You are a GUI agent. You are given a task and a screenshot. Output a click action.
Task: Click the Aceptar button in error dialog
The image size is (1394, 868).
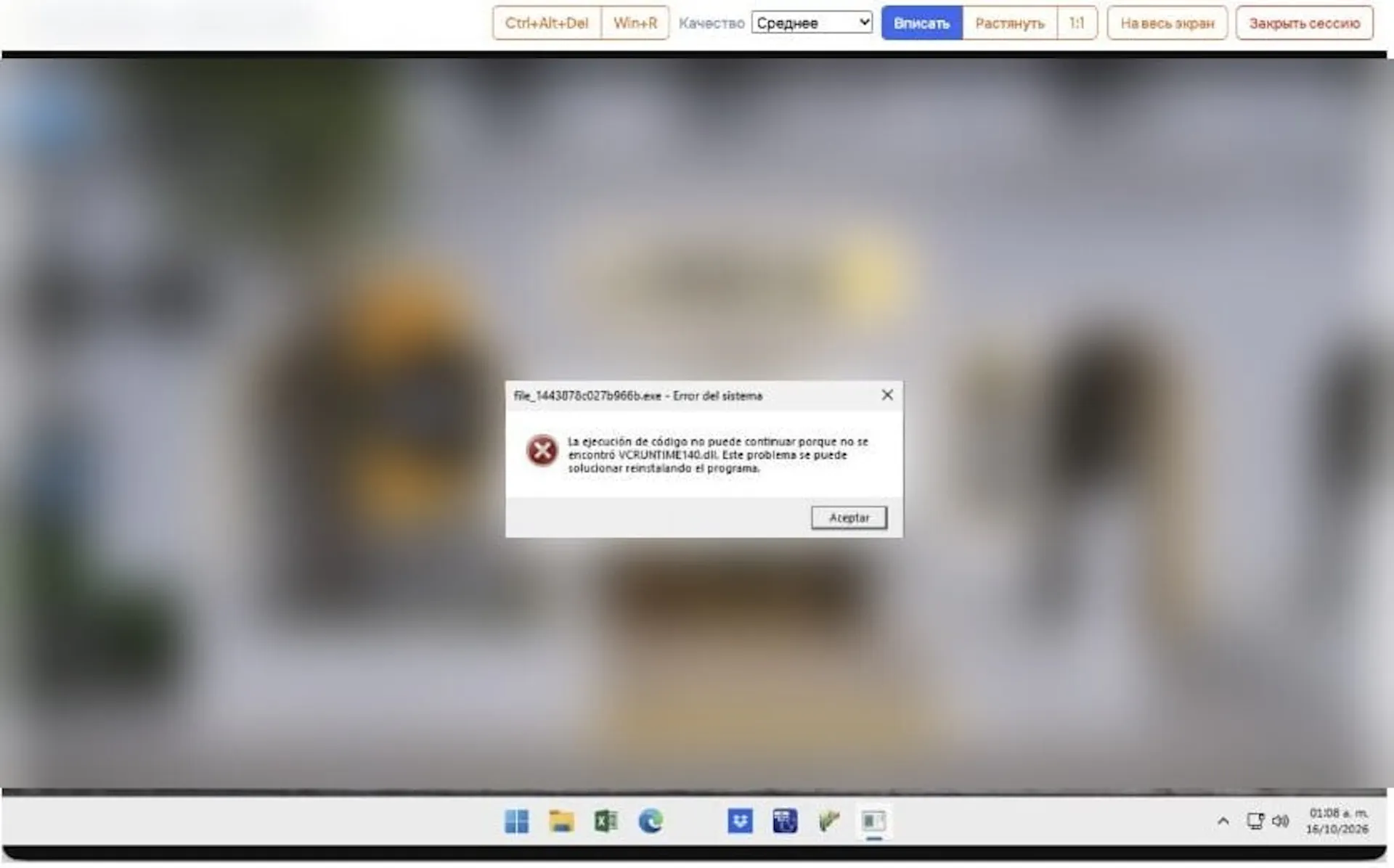[x=849, y=517]
